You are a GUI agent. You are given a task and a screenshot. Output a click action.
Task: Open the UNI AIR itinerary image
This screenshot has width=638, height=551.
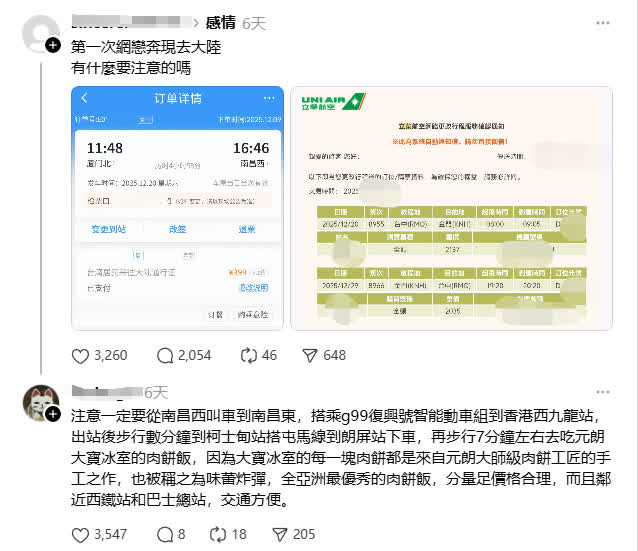coord(451,208)
